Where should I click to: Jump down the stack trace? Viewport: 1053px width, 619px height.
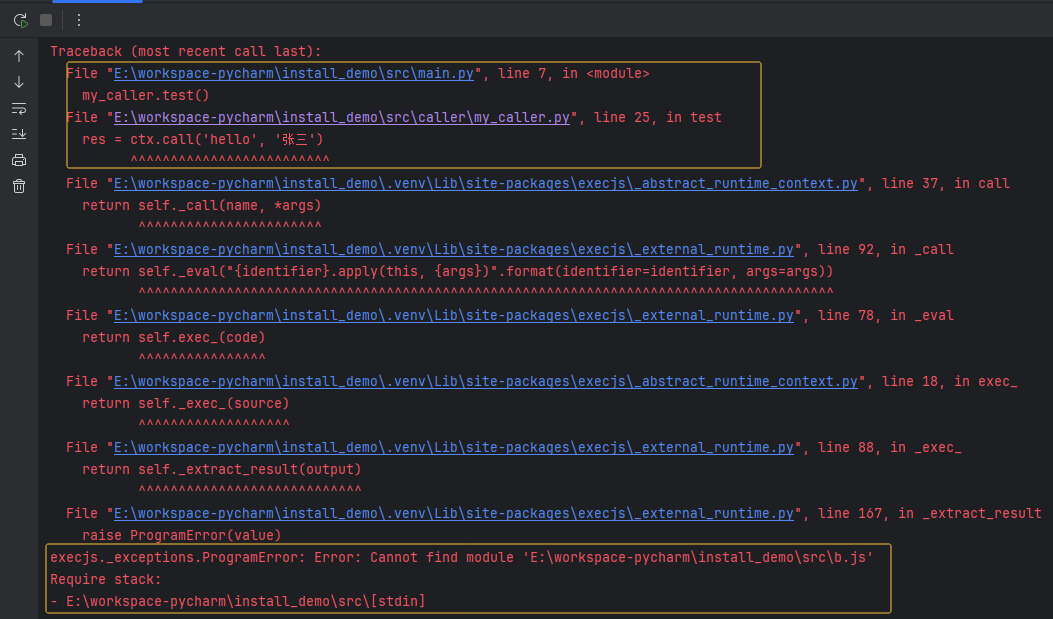pyautogui.click(x=18, y=82)
